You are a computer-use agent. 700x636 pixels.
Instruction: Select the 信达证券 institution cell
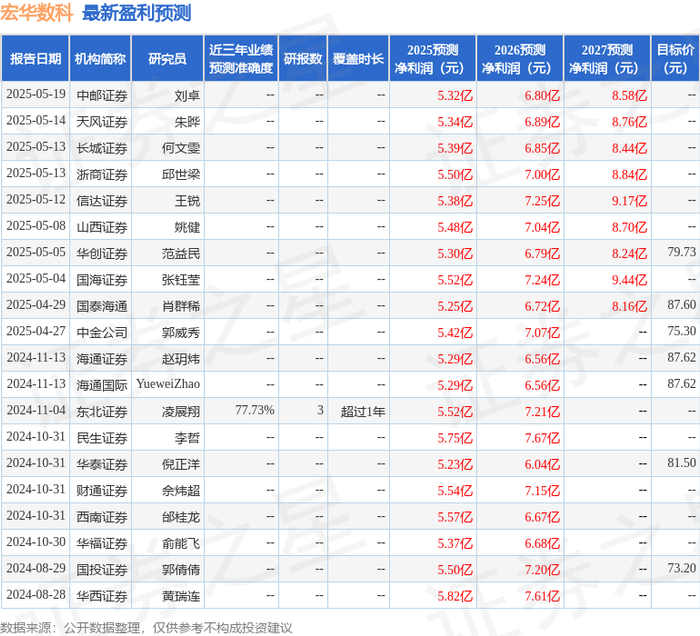pos(102,200)
